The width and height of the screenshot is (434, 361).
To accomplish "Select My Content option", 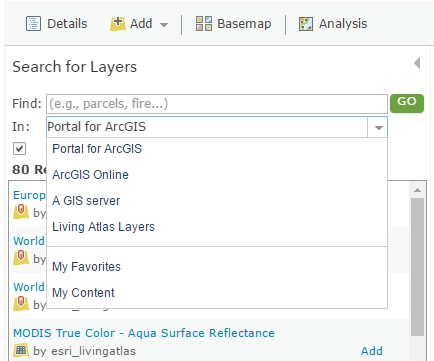I will (217, 293).
